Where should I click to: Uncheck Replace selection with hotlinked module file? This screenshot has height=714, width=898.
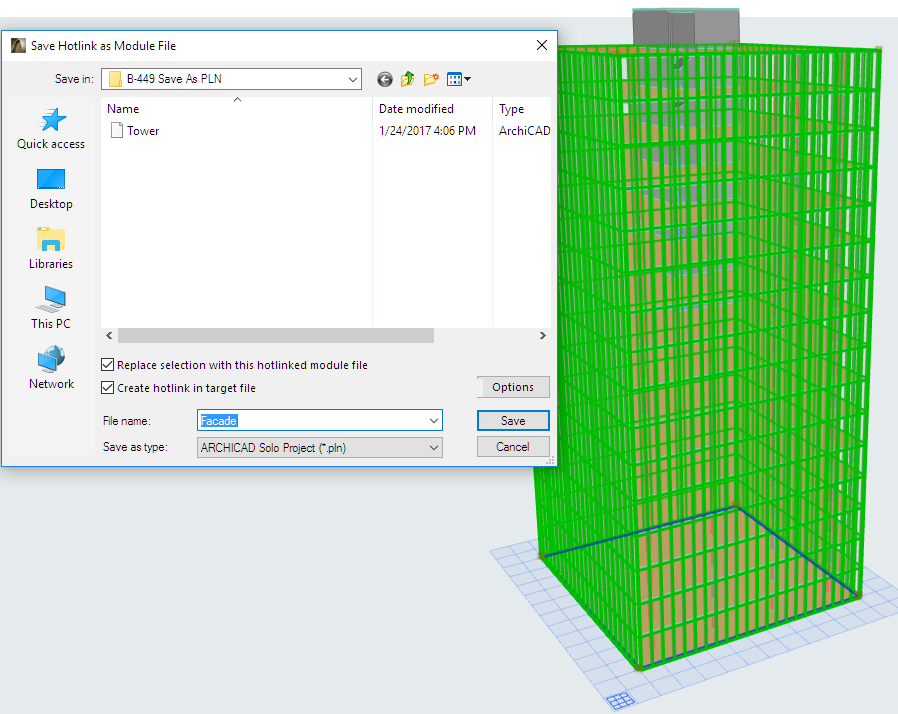pyautogui.click(x=108, y=366)
